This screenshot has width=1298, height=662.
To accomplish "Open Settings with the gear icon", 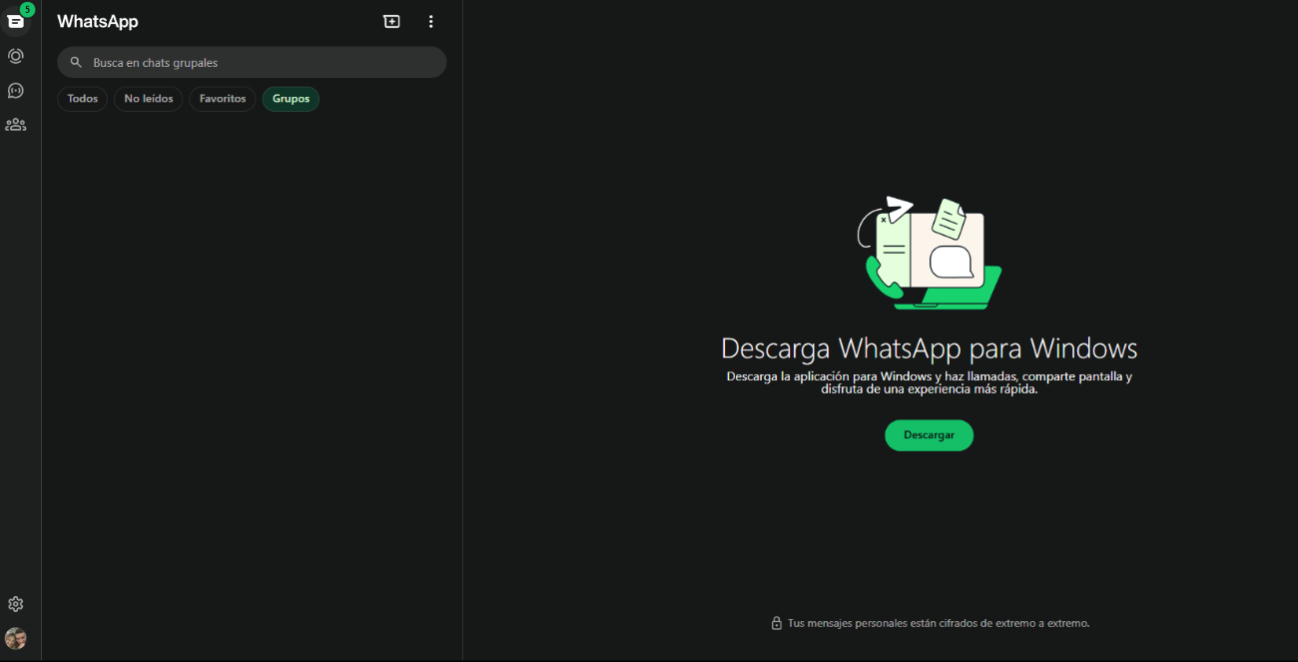I will (x=16, y=604).
